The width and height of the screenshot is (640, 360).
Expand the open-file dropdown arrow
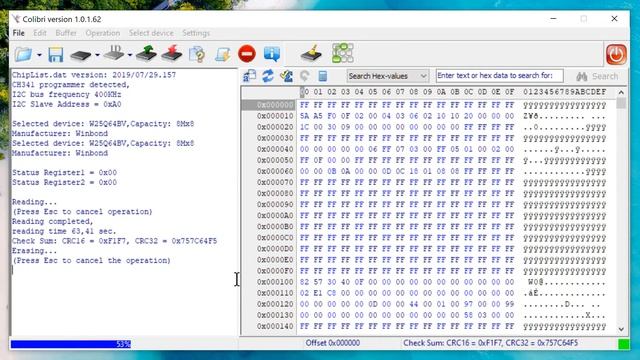pos(39,55)
